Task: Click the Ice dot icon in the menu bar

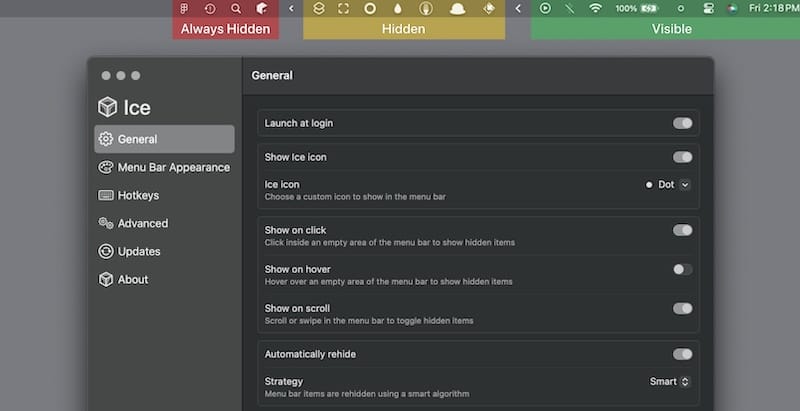Action: pyautogui.click(x=681, y=8)
